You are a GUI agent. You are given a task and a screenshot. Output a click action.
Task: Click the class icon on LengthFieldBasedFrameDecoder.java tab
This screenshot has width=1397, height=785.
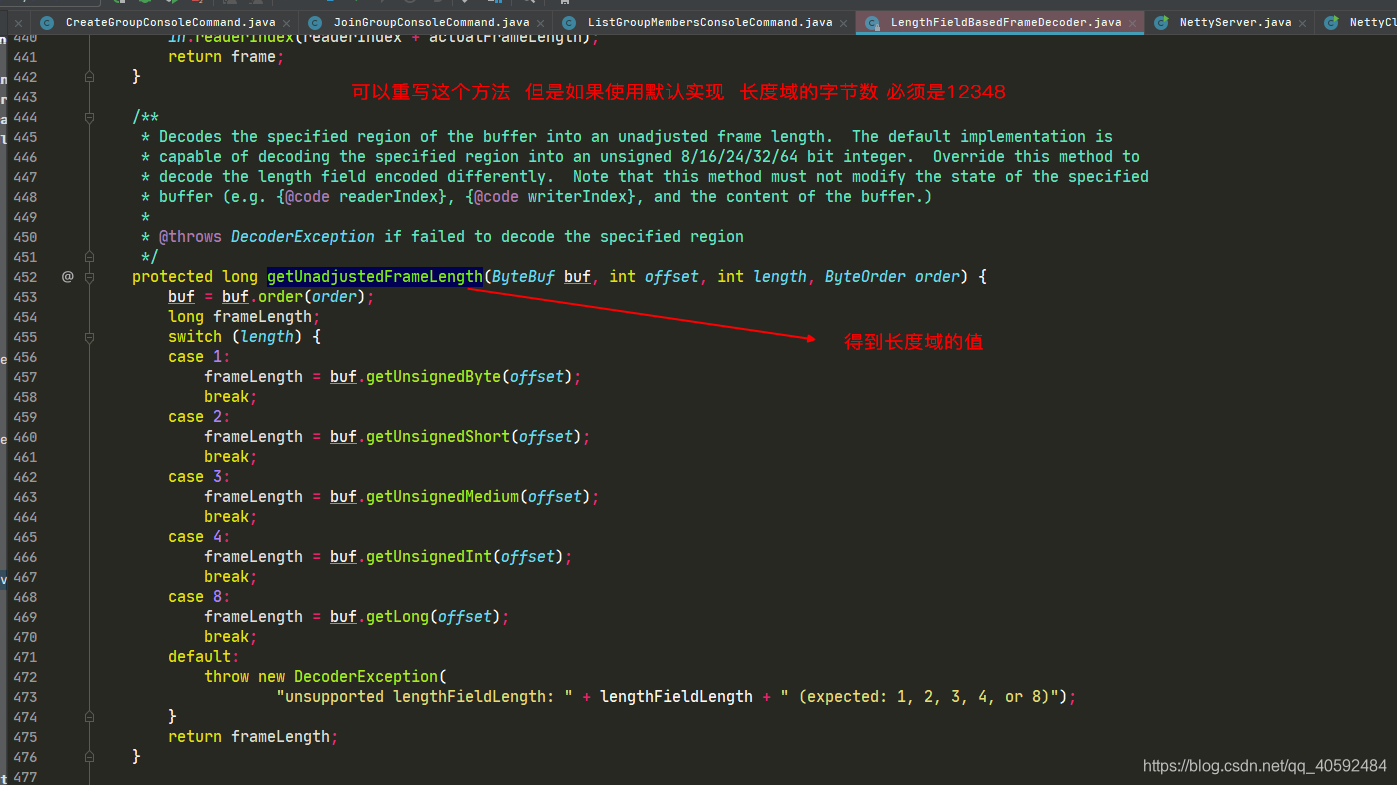coord(872,22)
